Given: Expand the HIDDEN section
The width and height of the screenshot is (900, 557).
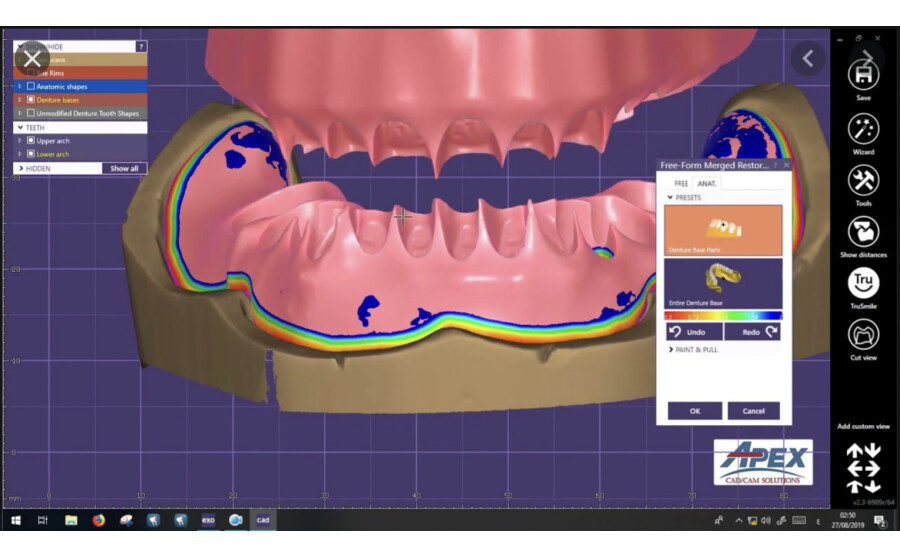Looking at the screenshot, I should tap(21, 168).
